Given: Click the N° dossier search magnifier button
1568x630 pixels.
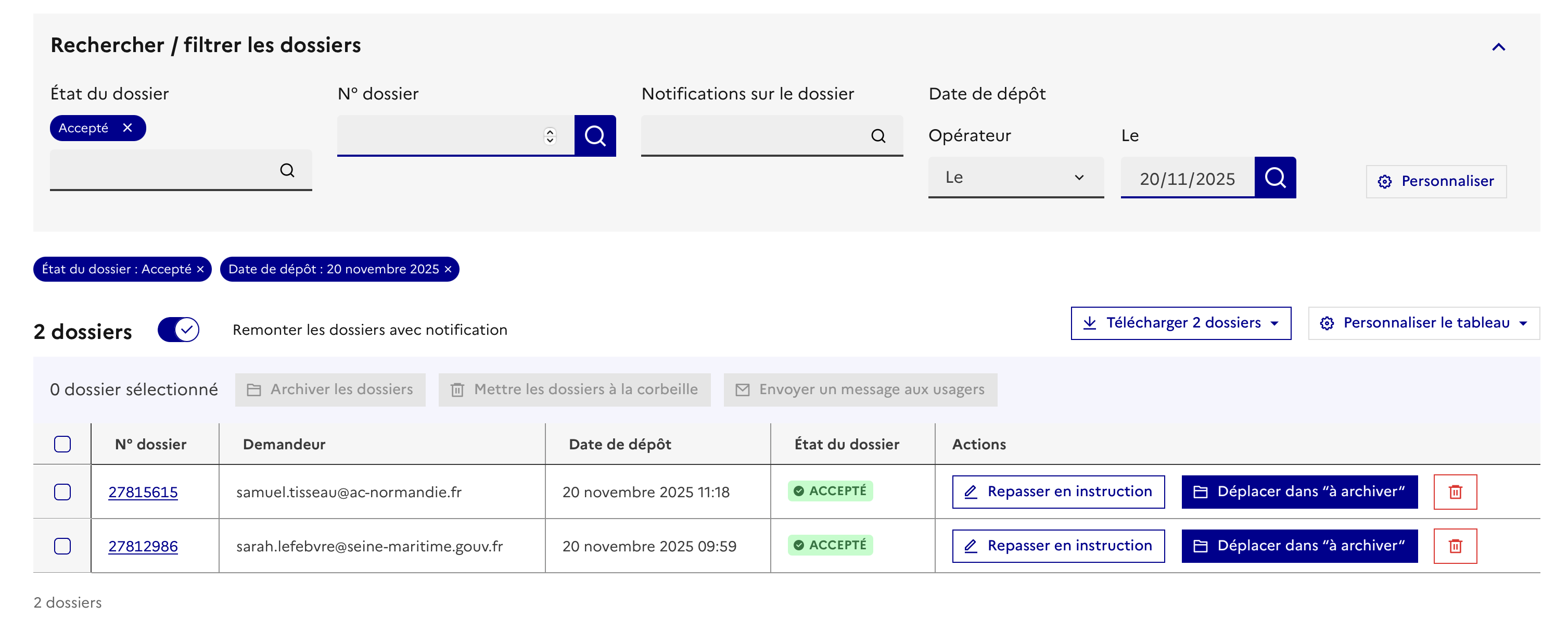Looking at the screenshot, I should coord(595,136).
